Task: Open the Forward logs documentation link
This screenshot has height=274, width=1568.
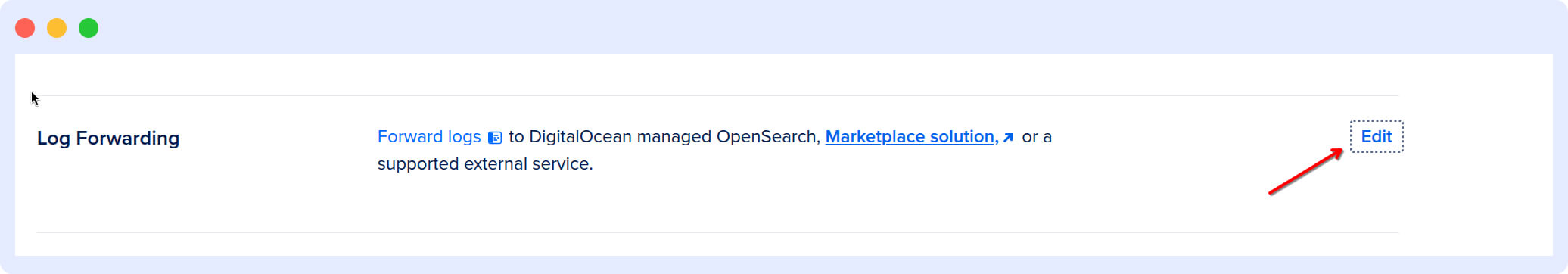Action: pos(429,136)
